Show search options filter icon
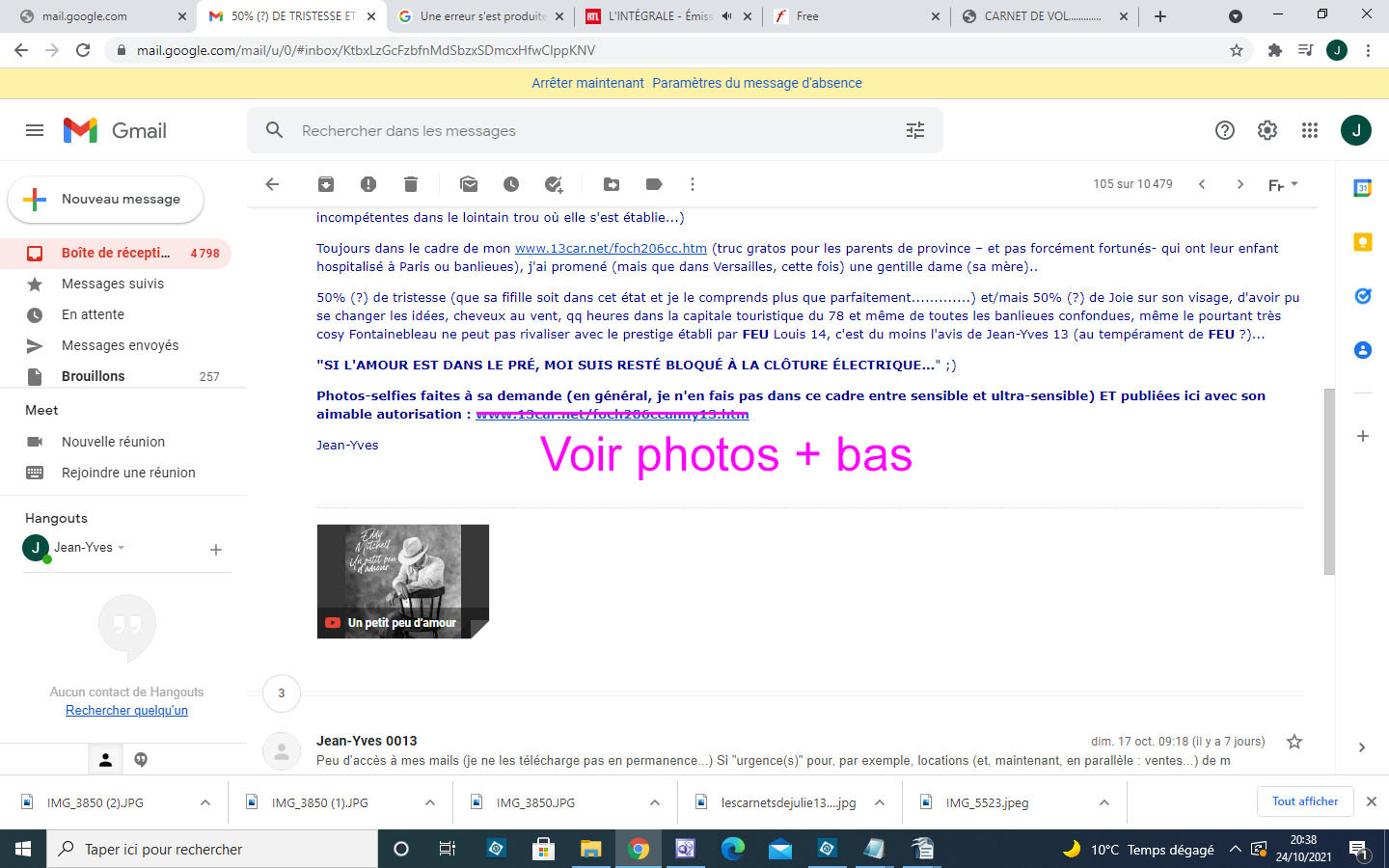1389x868 pixels. [915, 130]
